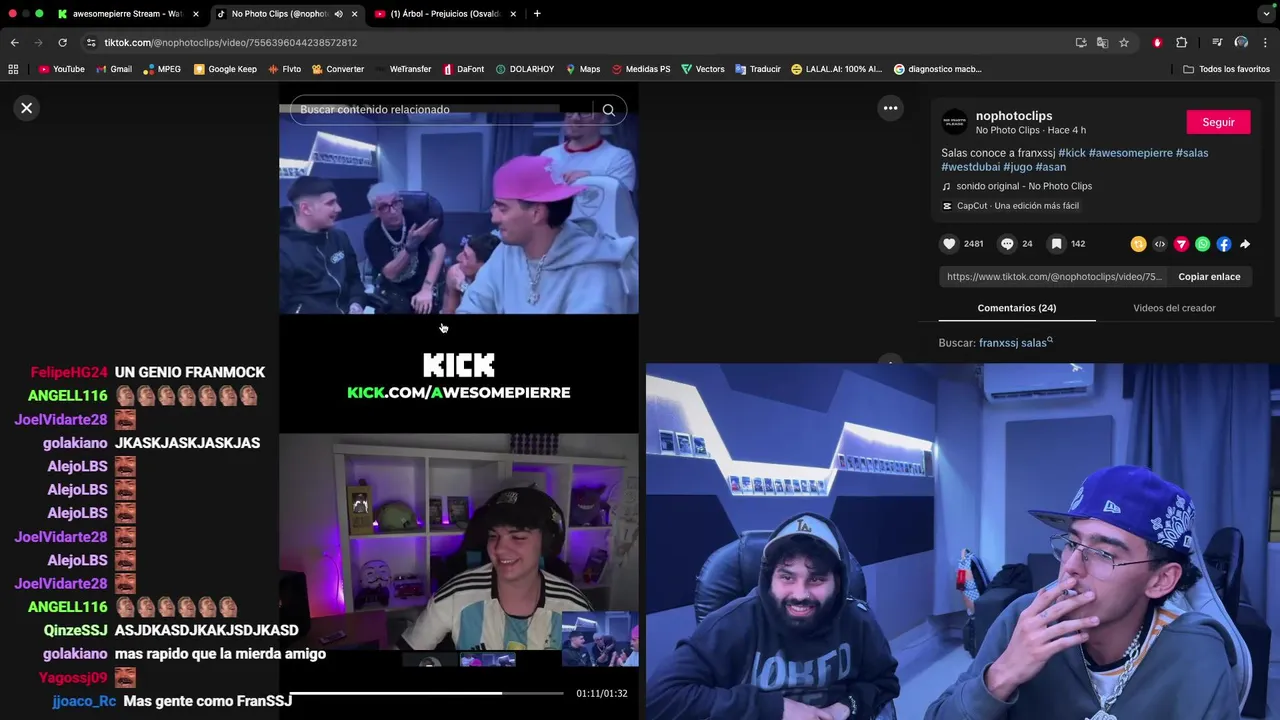The image size is (1280, 720).
Task: Send to friends with red paper-plane icon
Action: 1181,244
